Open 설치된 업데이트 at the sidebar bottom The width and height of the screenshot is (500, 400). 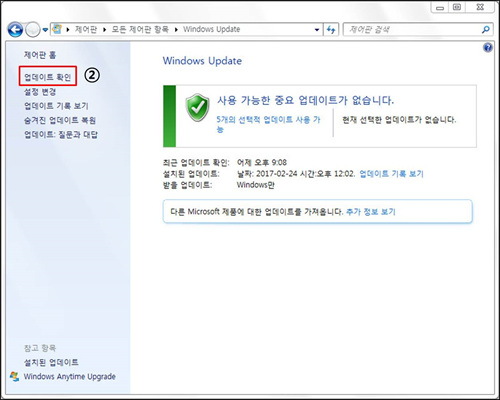pos(51,362)
